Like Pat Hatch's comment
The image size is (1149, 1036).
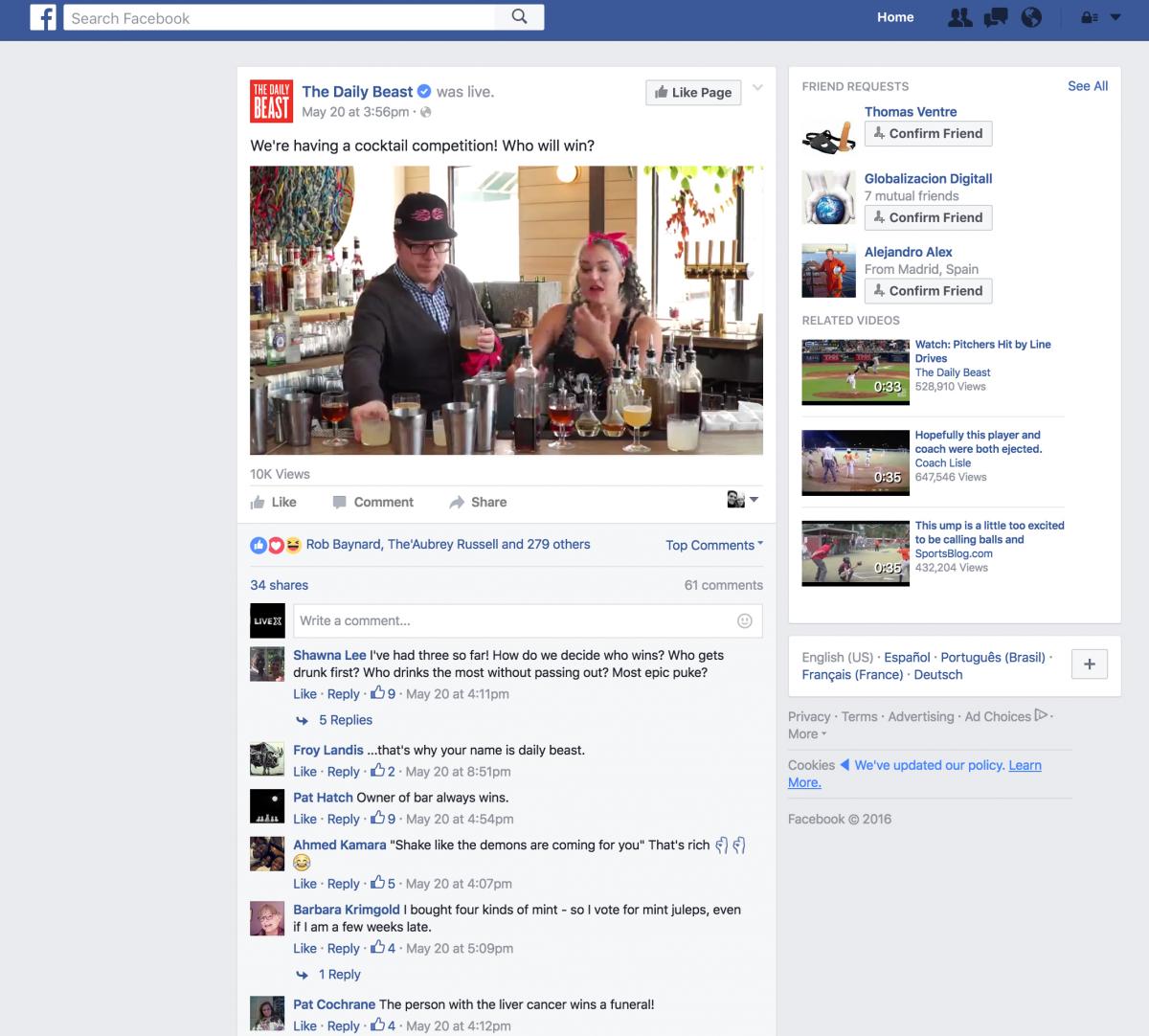tap(304, 819)
